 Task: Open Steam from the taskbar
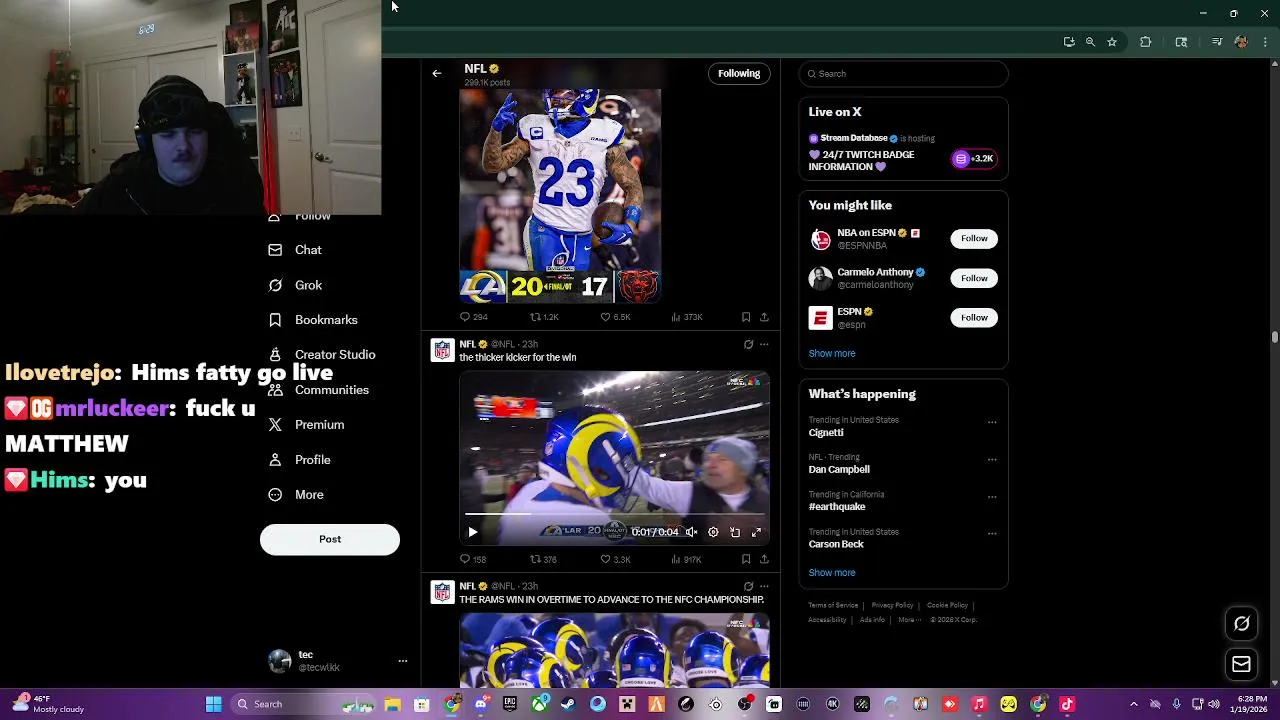tap(568, 704)
